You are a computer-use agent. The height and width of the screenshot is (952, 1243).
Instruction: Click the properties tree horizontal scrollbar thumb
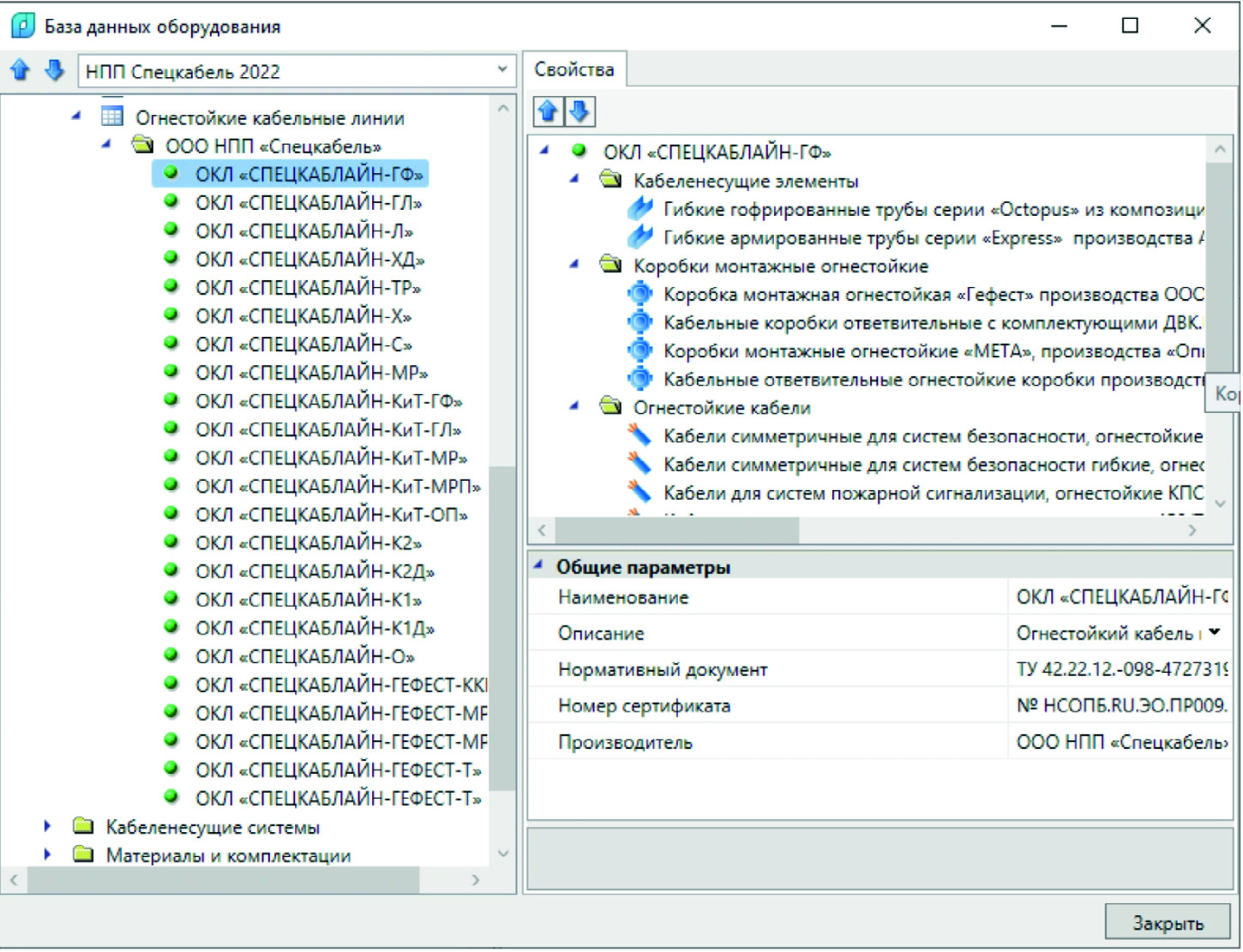point(677,530)
